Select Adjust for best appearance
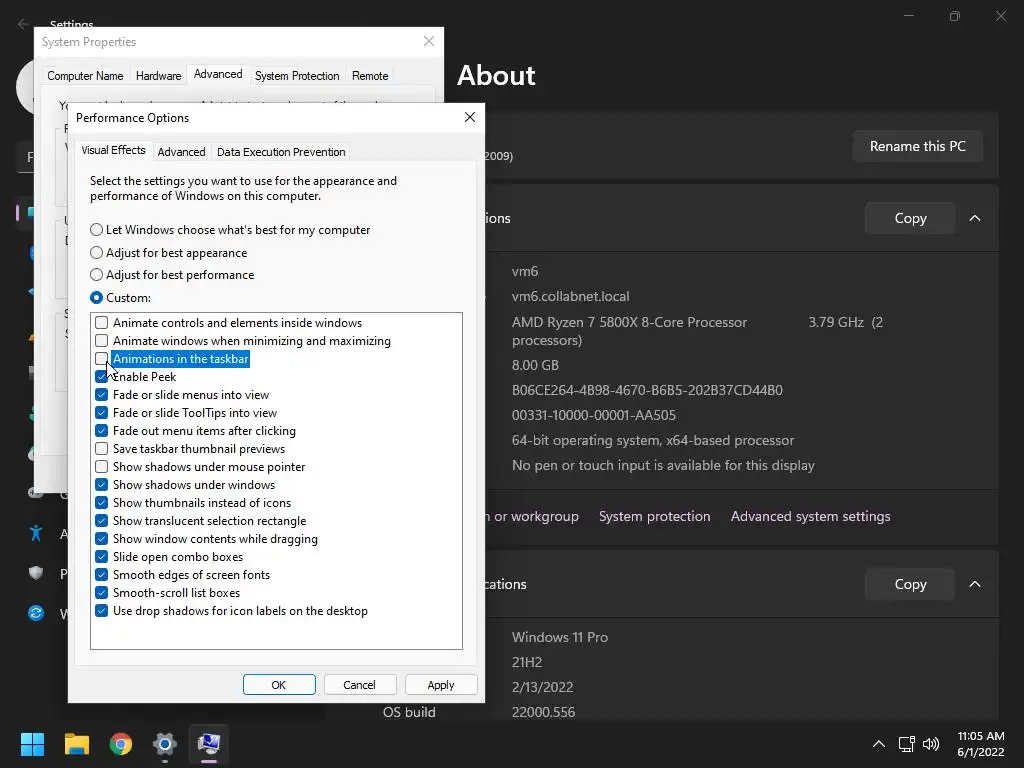 point(97,253)
